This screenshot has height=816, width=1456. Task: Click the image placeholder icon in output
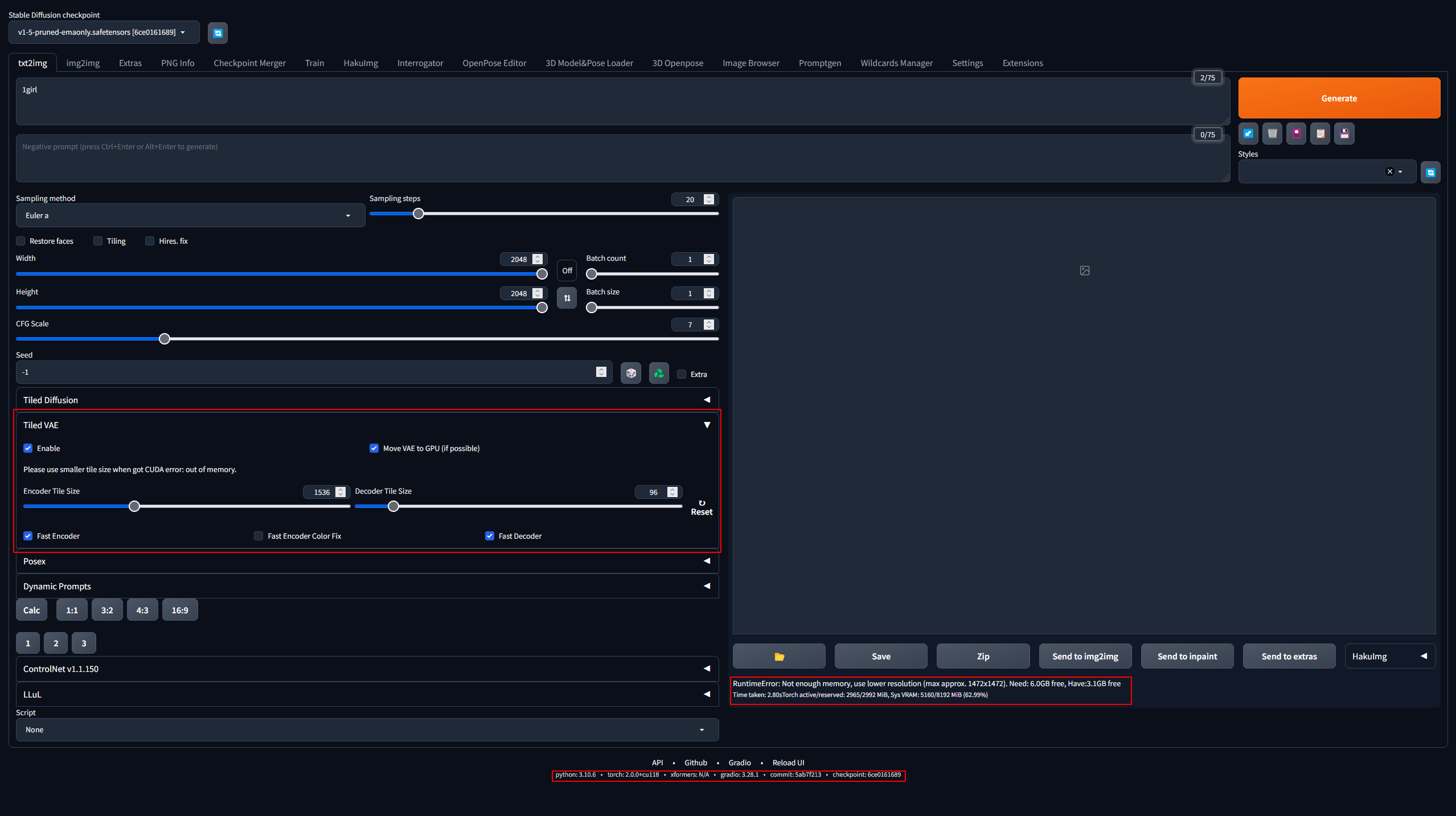(1085, 270)
